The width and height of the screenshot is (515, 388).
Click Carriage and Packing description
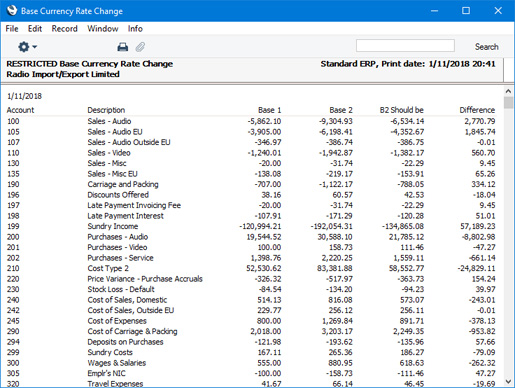pos(123,184)
